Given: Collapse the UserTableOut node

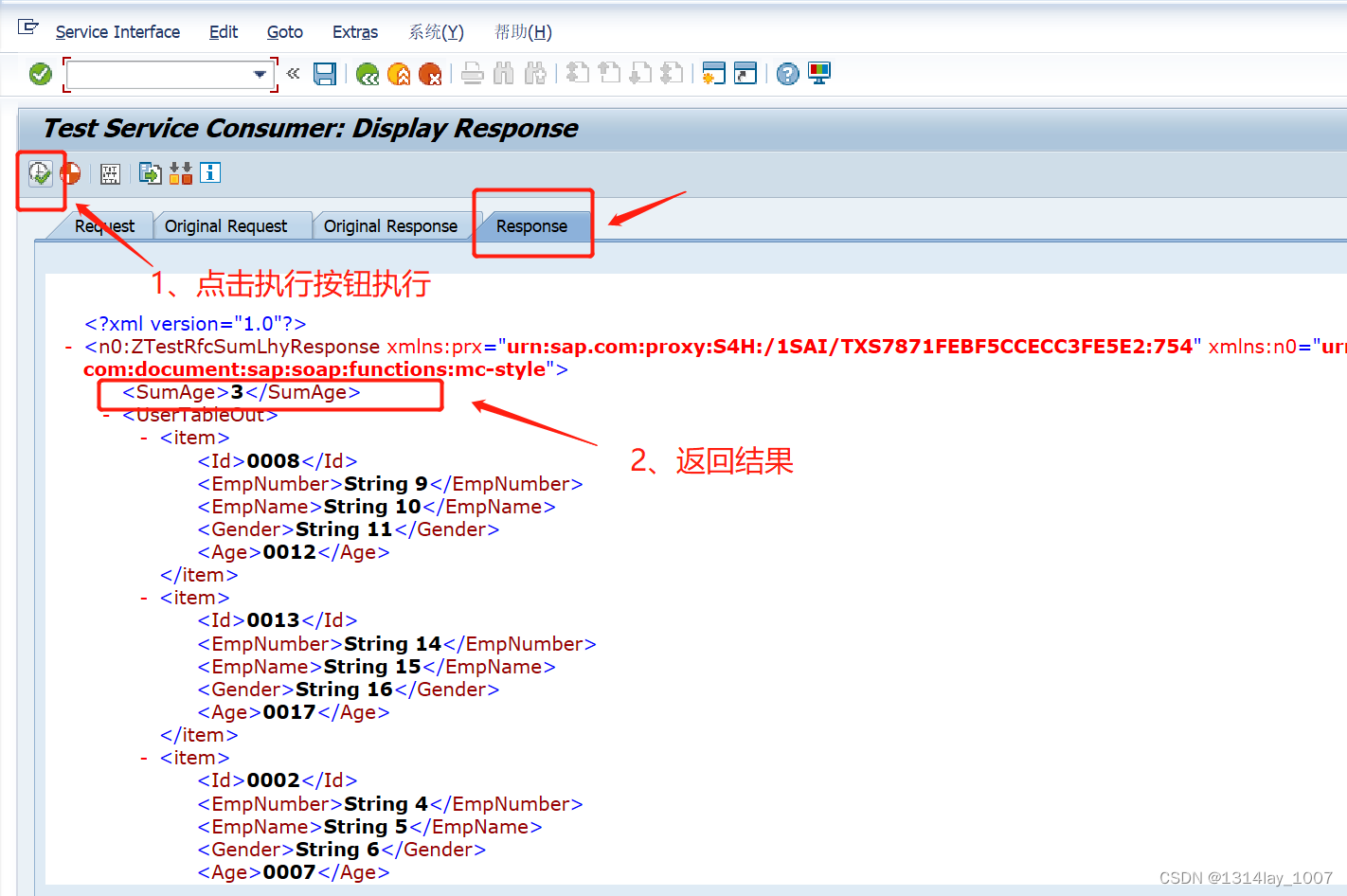Looking at the screenshot, I should (106, 416).
